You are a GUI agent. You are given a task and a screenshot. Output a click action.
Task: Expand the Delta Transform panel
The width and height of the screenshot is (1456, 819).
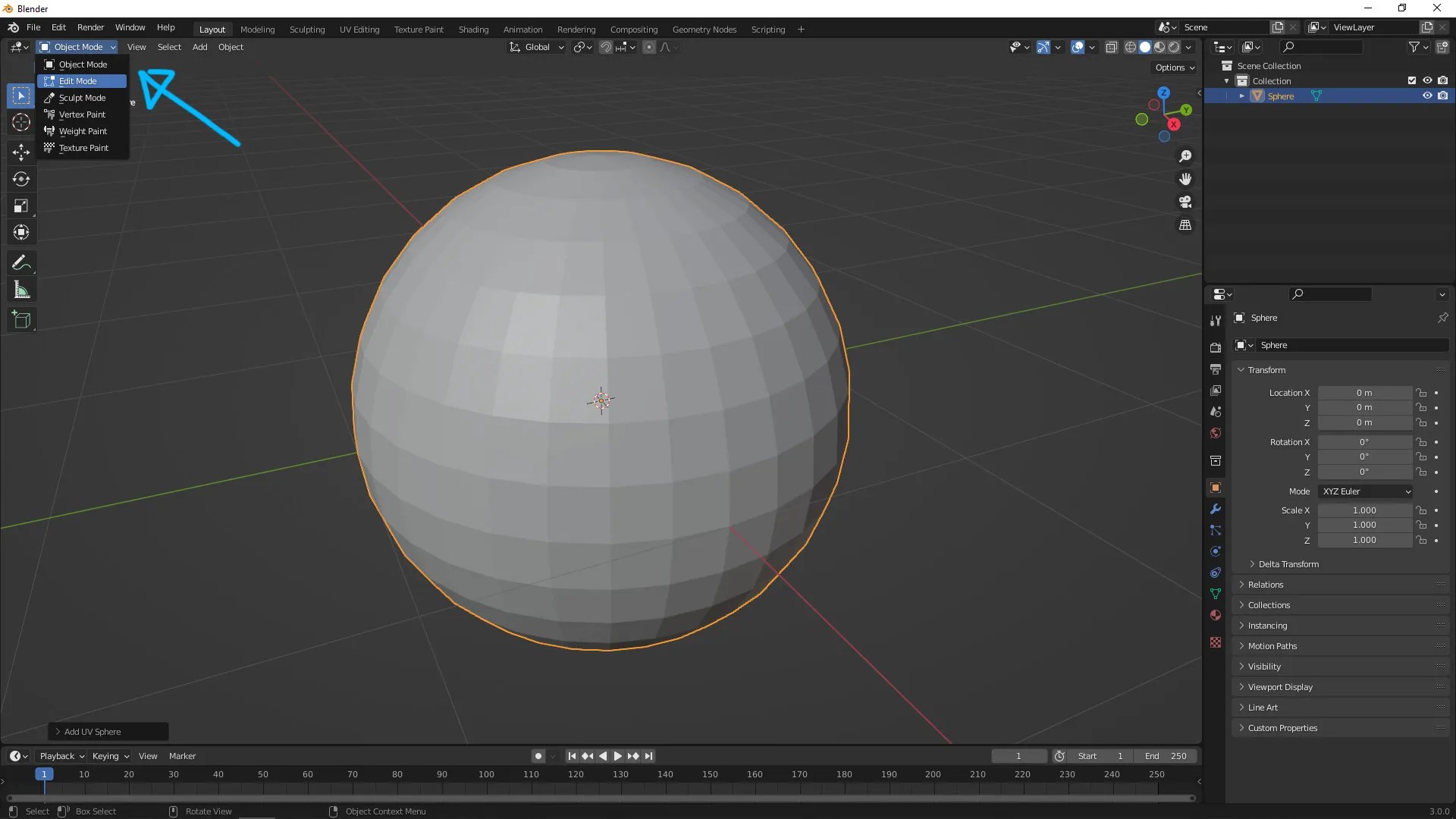point(1288,564)
